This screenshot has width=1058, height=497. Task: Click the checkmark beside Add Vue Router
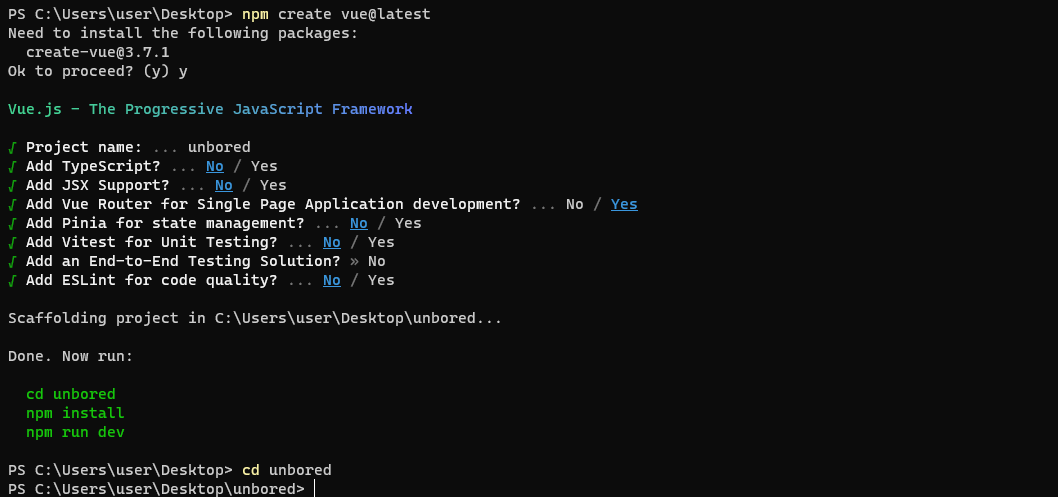coord(12,204)
